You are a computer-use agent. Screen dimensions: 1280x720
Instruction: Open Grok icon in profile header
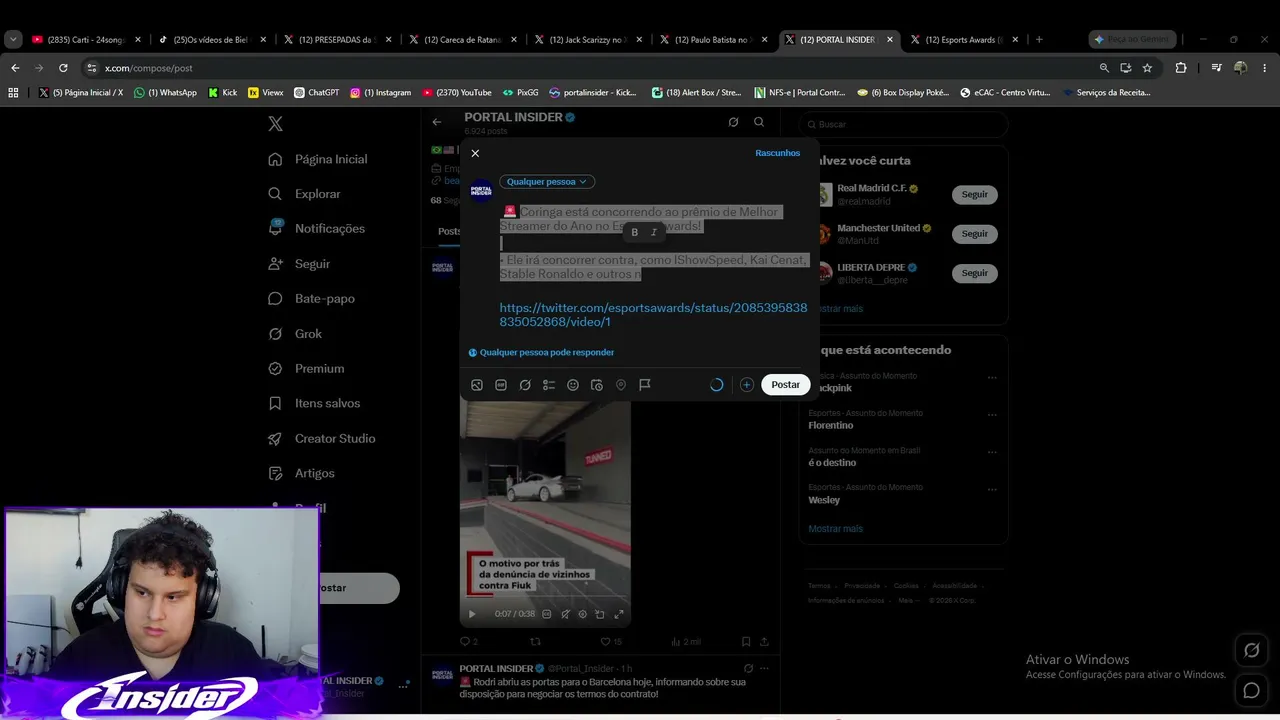pos(733,122)
